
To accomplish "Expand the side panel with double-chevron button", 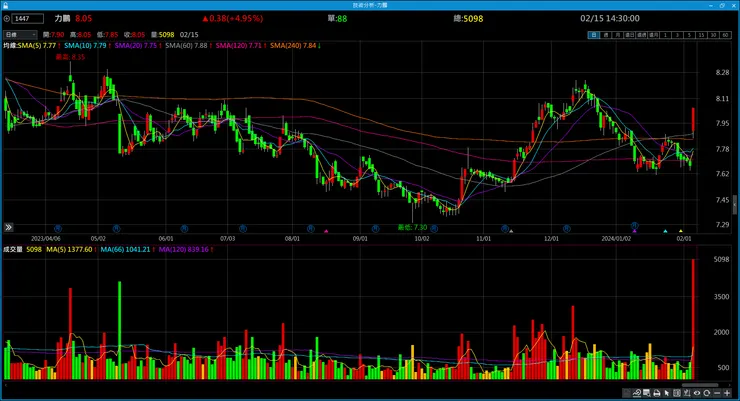I will (x=8, y=227).
